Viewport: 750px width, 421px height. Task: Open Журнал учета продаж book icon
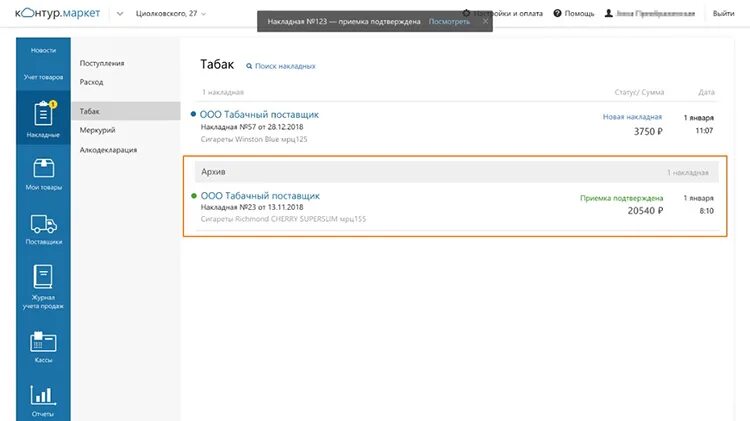click(x=43, y=277)
